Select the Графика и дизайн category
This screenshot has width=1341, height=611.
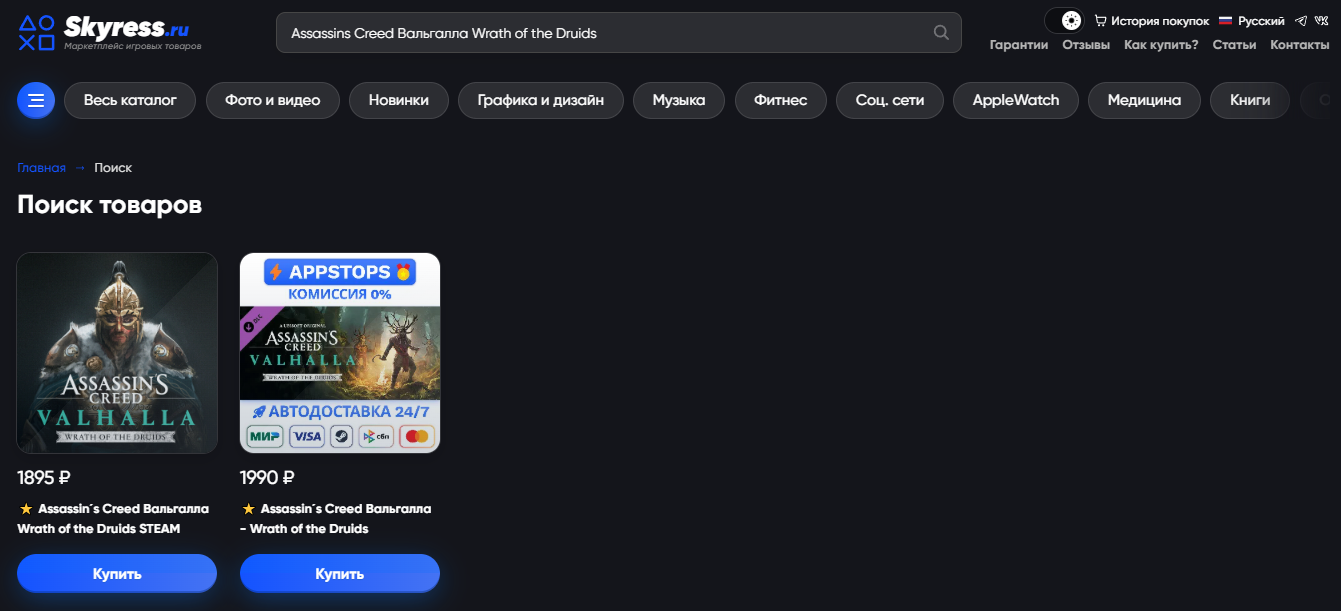pos(541,100)
